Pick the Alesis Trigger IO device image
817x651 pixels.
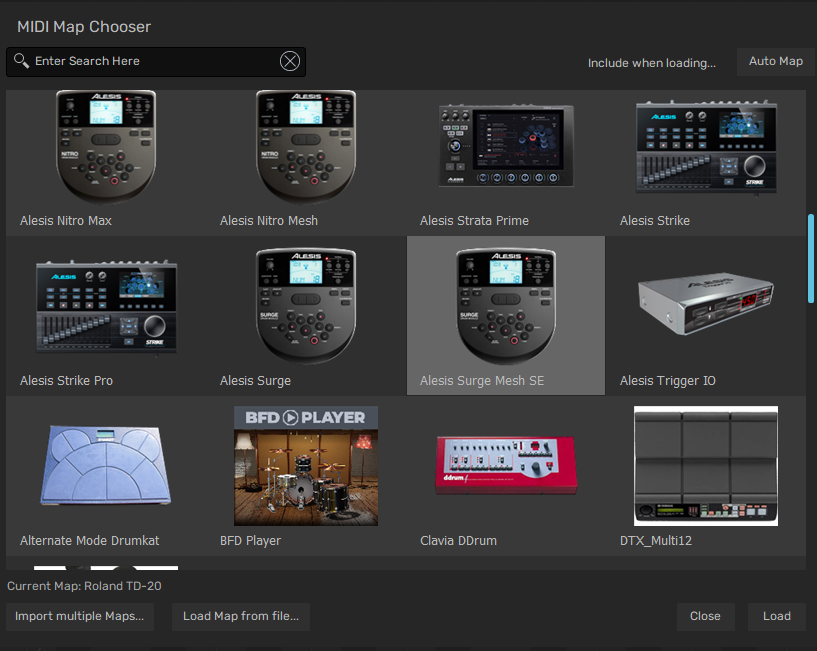(706, 303)
